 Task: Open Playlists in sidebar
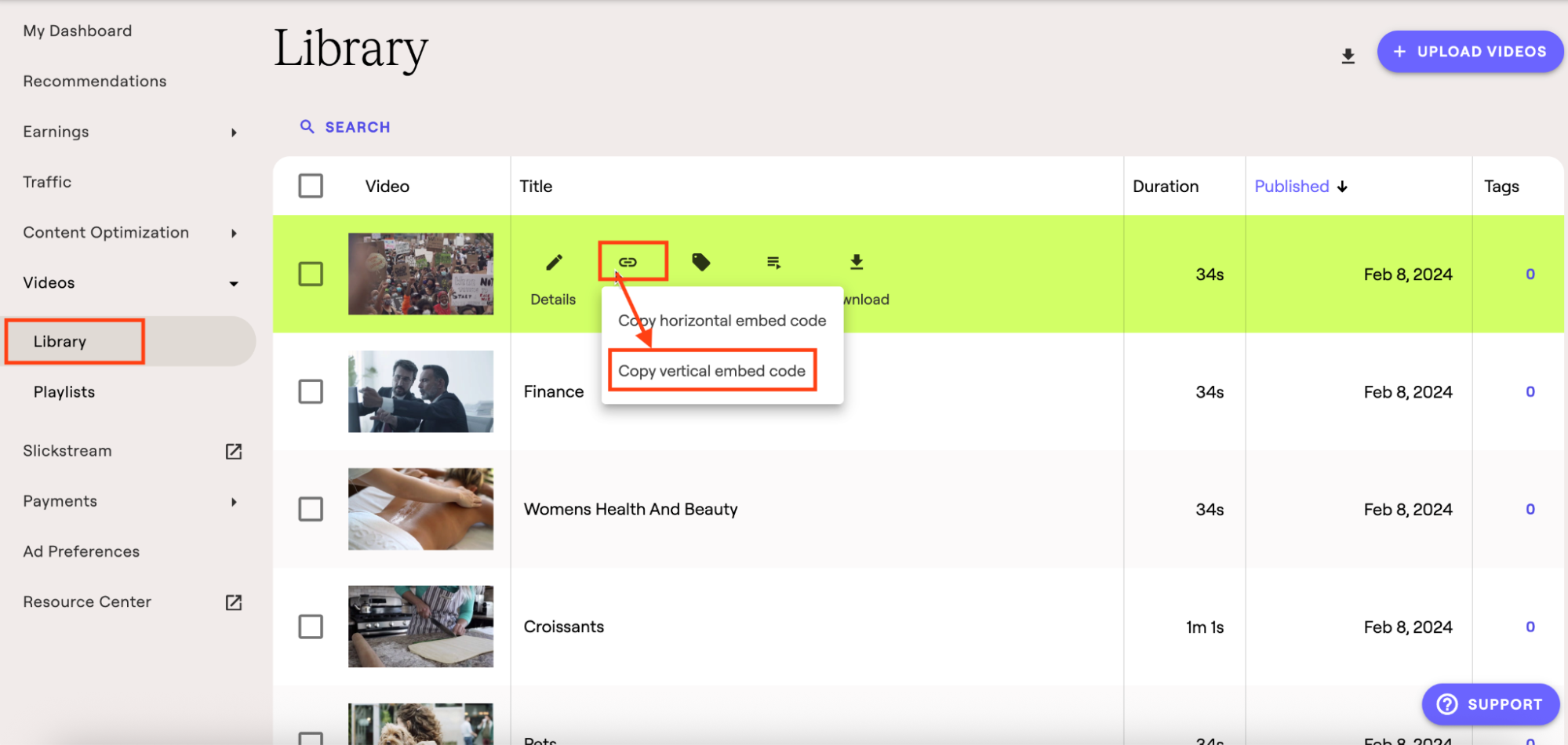(64, 391)
